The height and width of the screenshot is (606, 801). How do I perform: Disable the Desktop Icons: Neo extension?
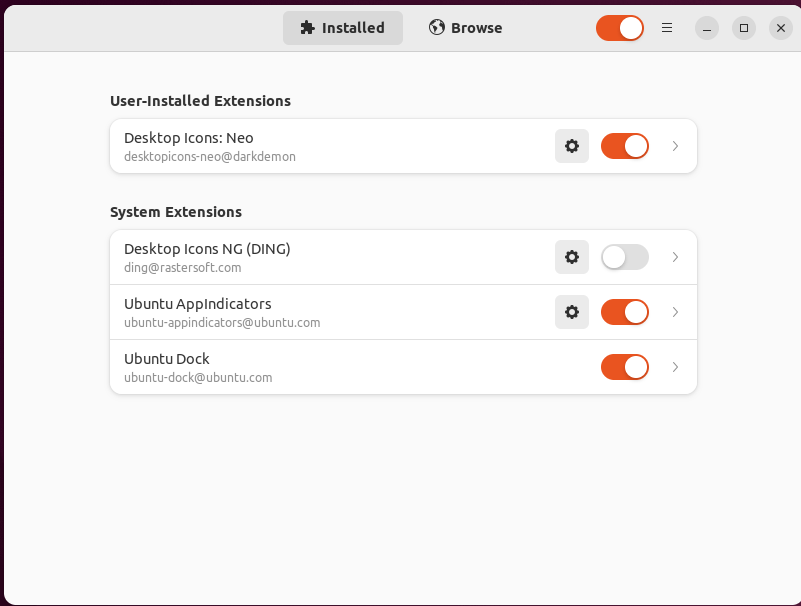pos(625,146)
